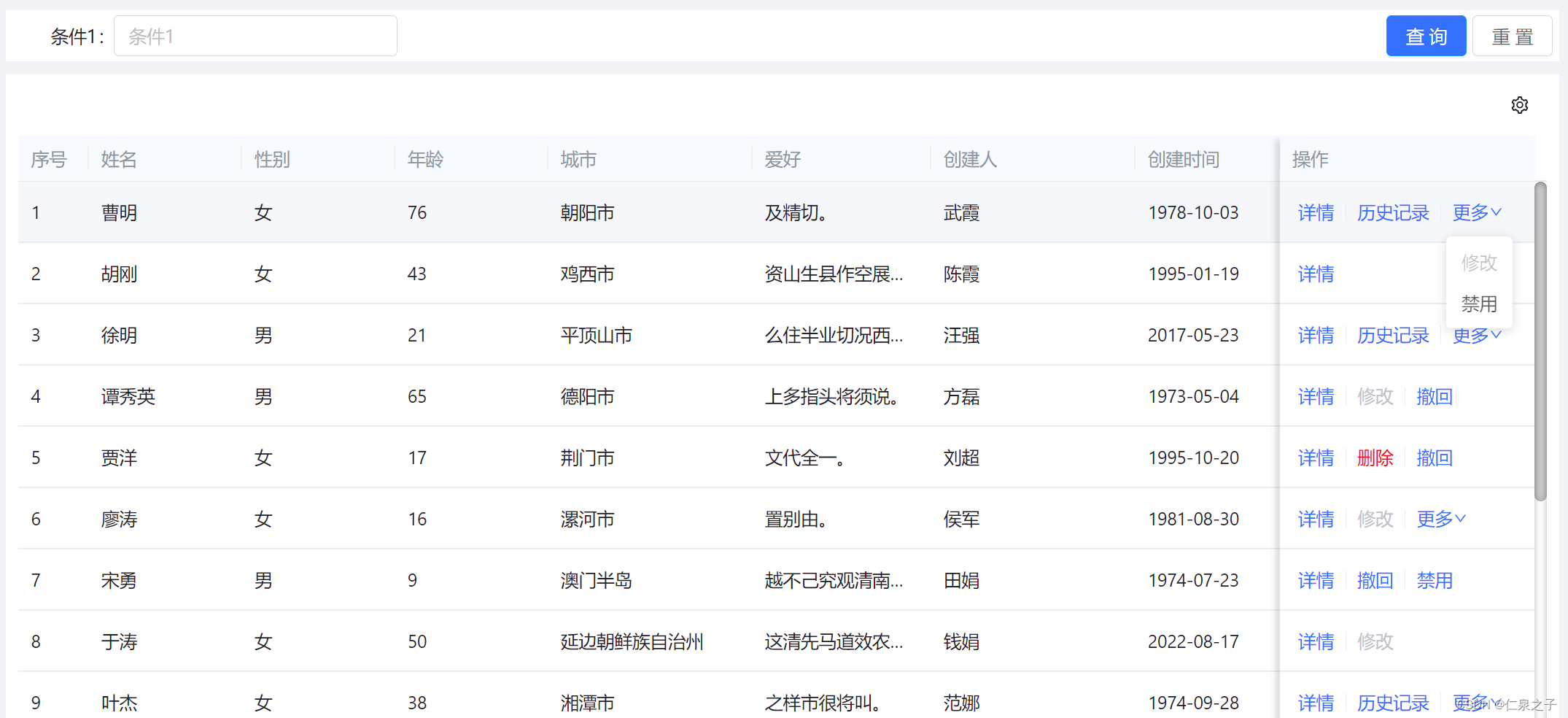The width and height of the screenshot is (1568, 718).
Task: Click city cell 漯河市
Action: point(587,519)
